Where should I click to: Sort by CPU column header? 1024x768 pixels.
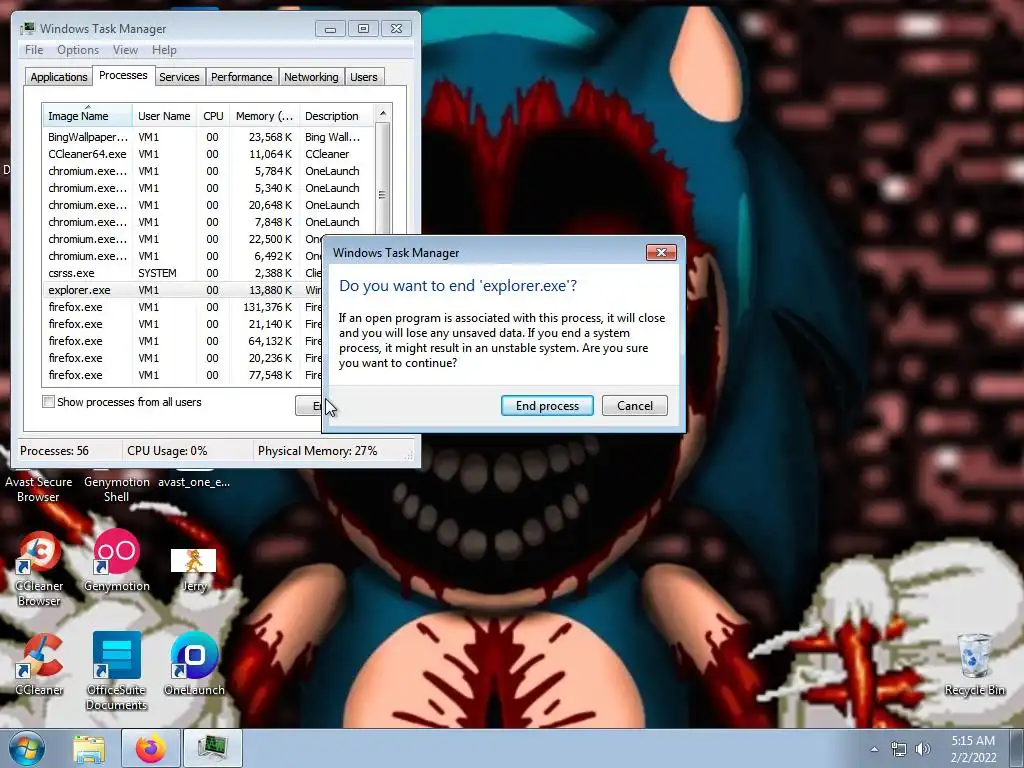coord(213,116)
